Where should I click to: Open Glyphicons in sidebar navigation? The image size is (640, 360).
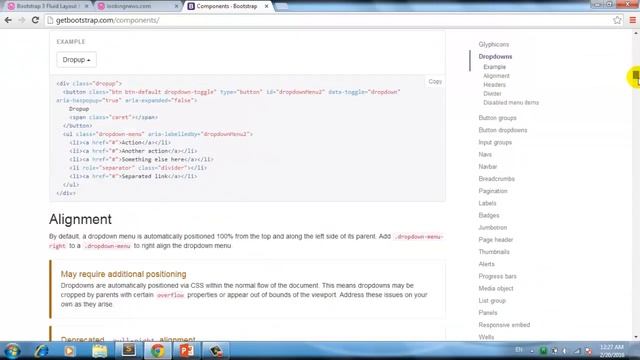[x=493, y=44]
